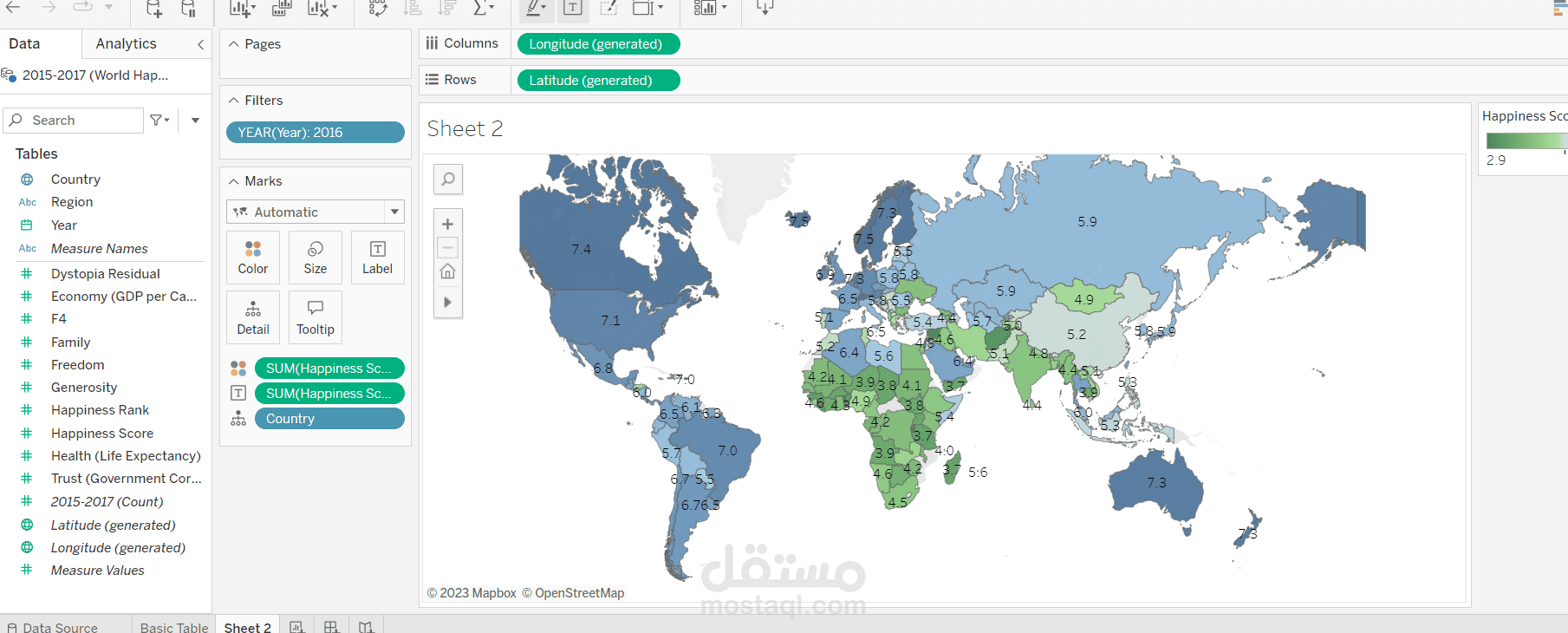
Task: Click the detail icon beside Country pill
Action: (x=238, y=418)
